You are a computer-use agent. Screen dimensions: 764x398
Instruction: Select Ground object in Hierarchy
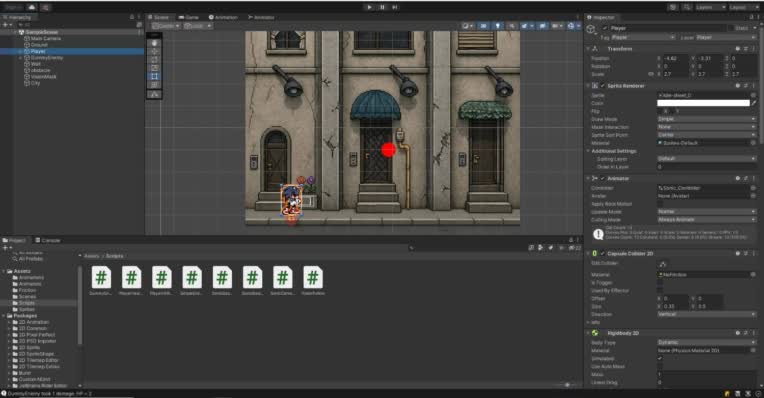39,44
